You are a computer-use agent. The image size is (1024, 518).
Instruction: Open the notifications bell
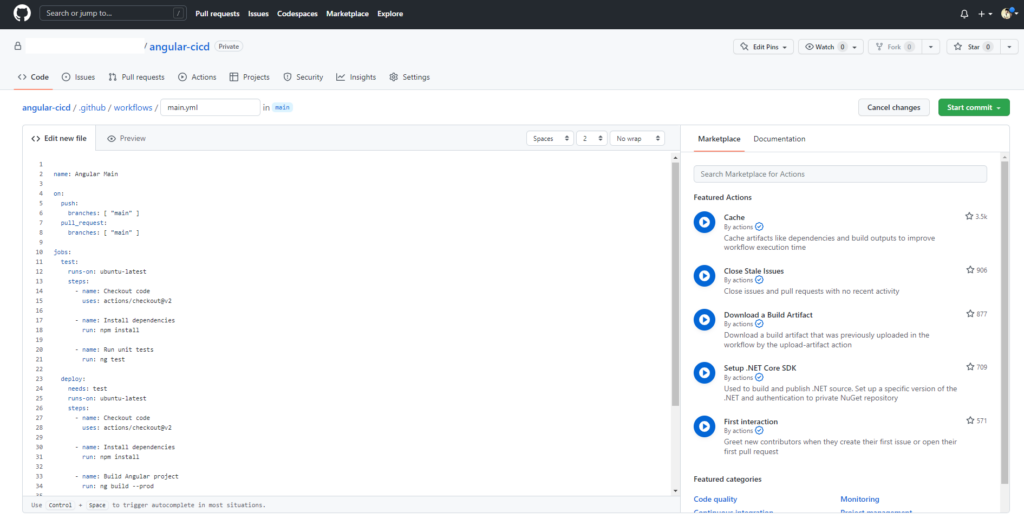click(x=965, y=14)
